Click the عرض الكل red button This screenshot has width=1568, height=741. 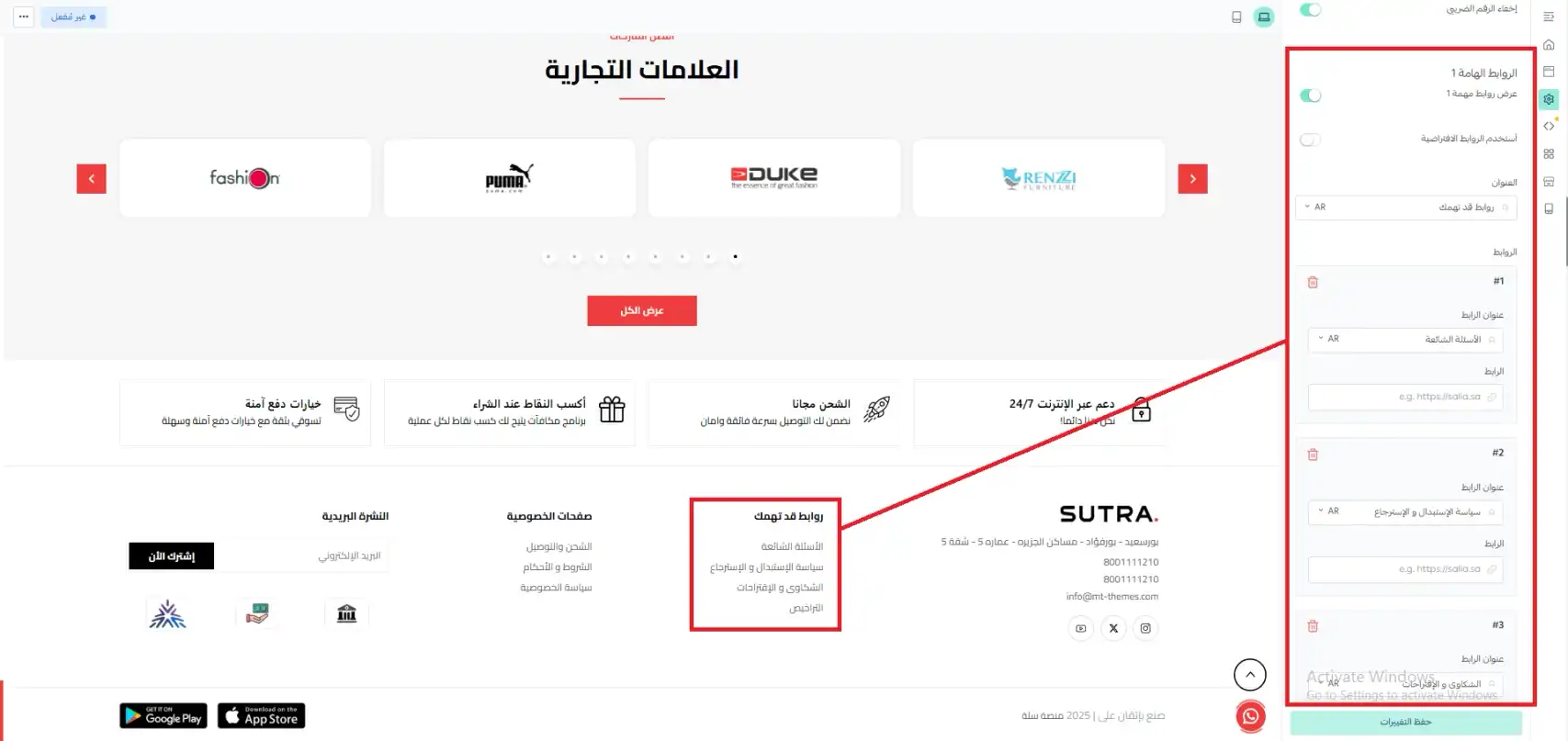pyautogui.click(x=642, y=310)
